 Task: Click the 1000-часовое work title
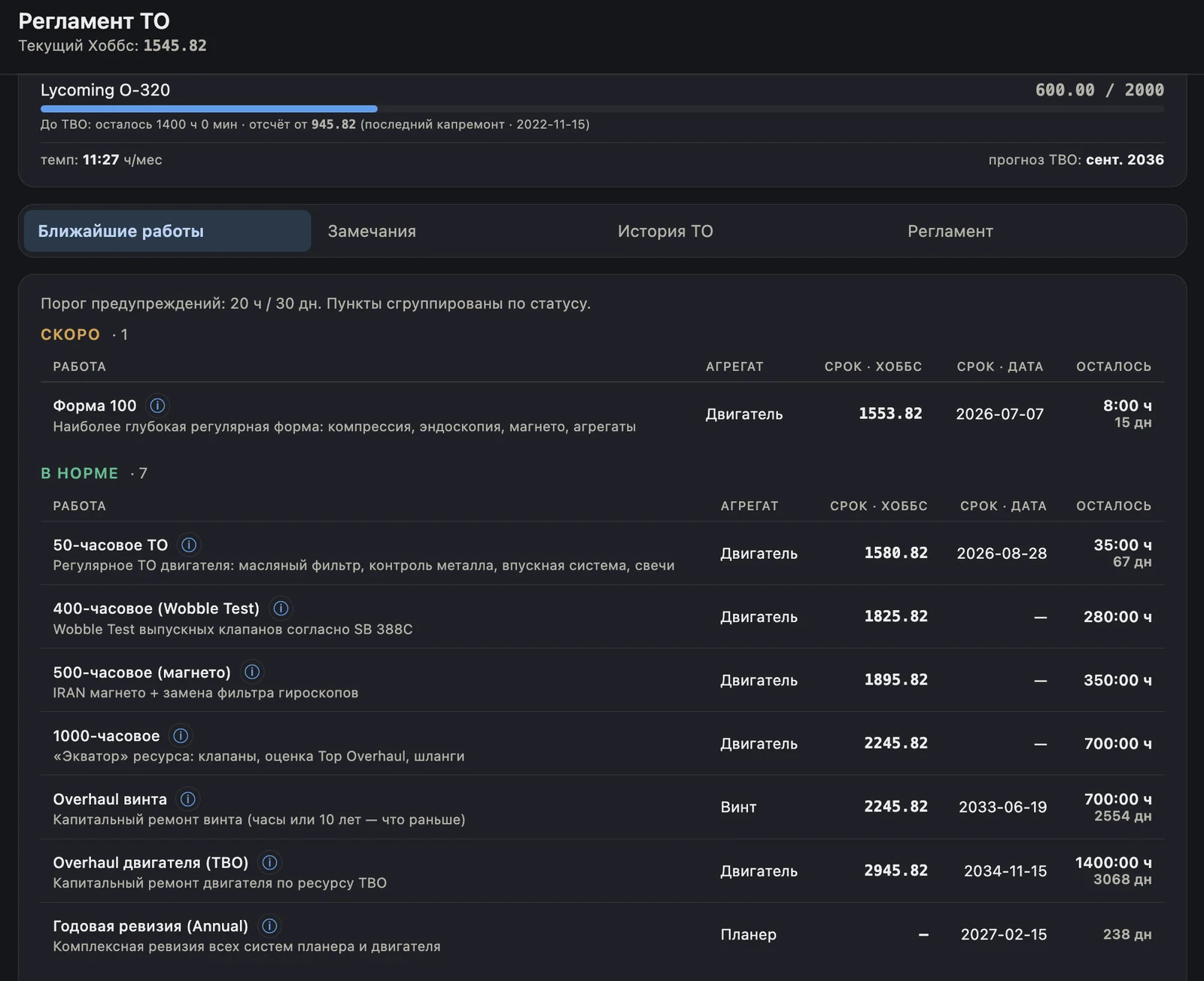[106, 735]
